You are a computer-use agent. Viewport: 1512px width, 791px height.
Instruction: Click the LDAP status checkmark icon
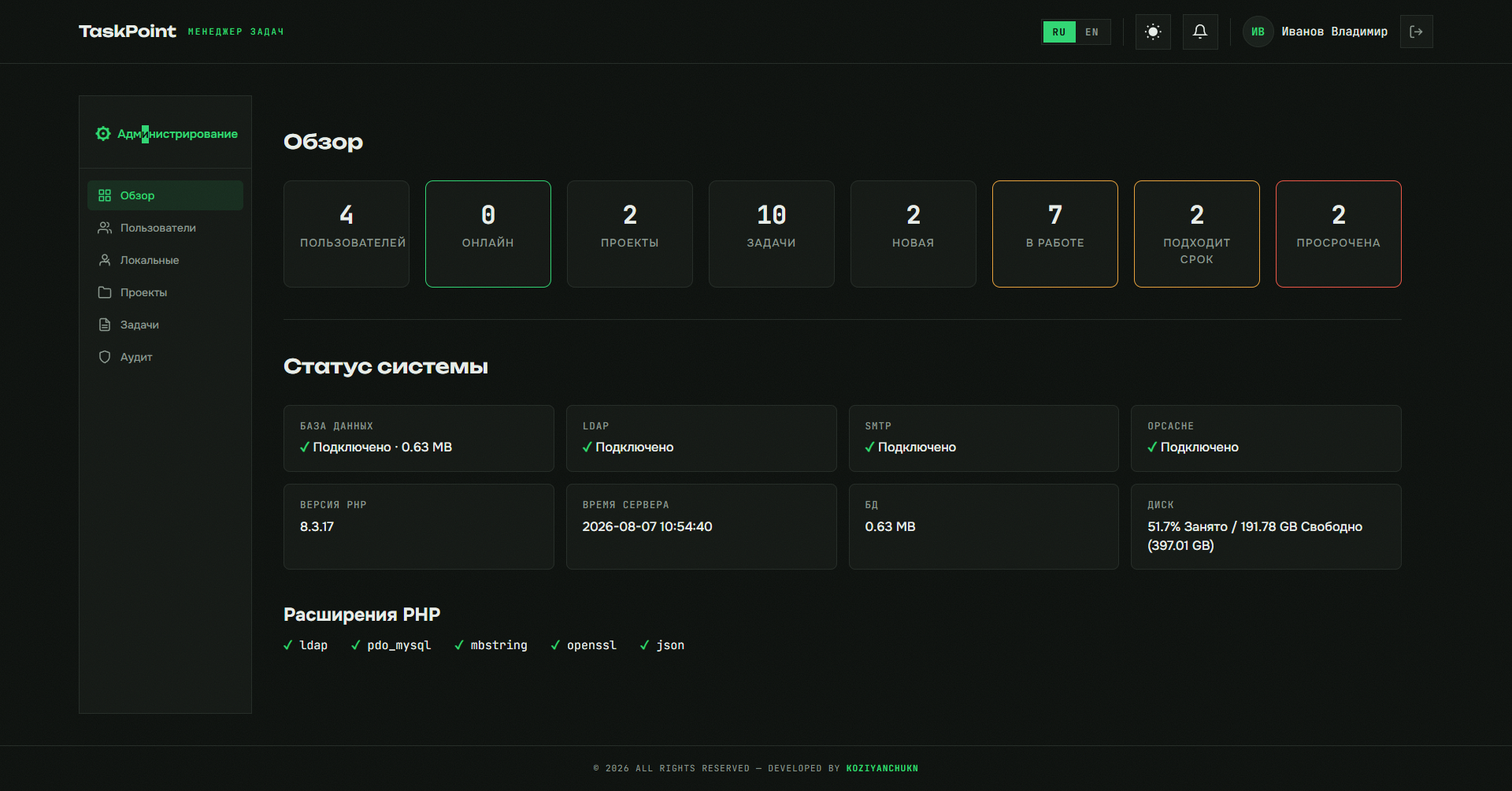coord(587,447)
